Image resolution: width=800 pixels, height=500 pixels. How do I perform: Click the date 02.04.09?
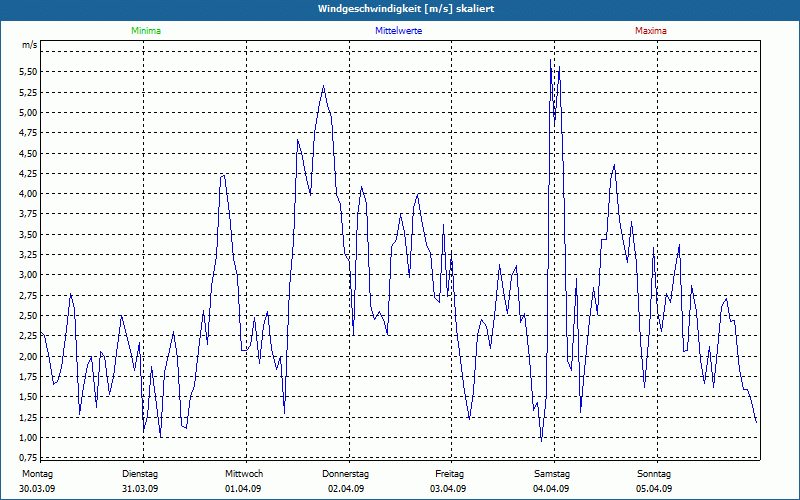tap(346, 489)
